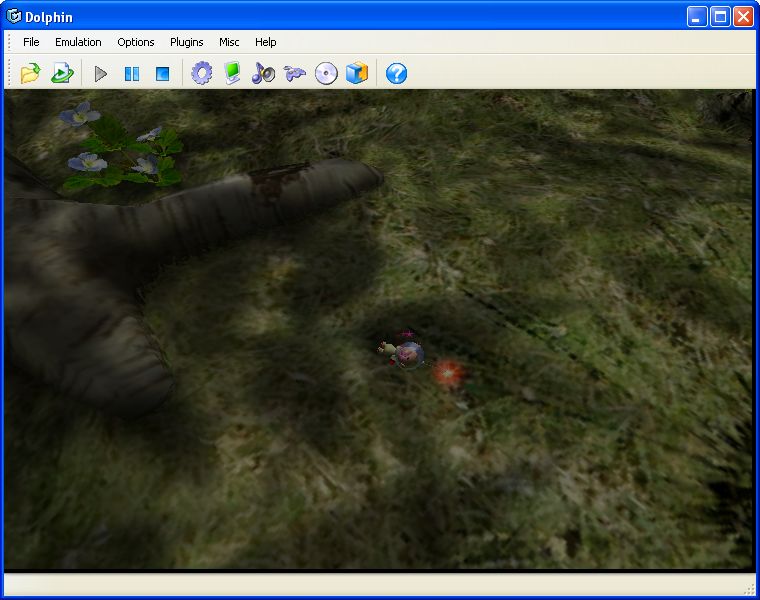Viewport: 760px width, 600px height.
Task: Click the Refresh game list icon
Action: (x=62, y=74)
